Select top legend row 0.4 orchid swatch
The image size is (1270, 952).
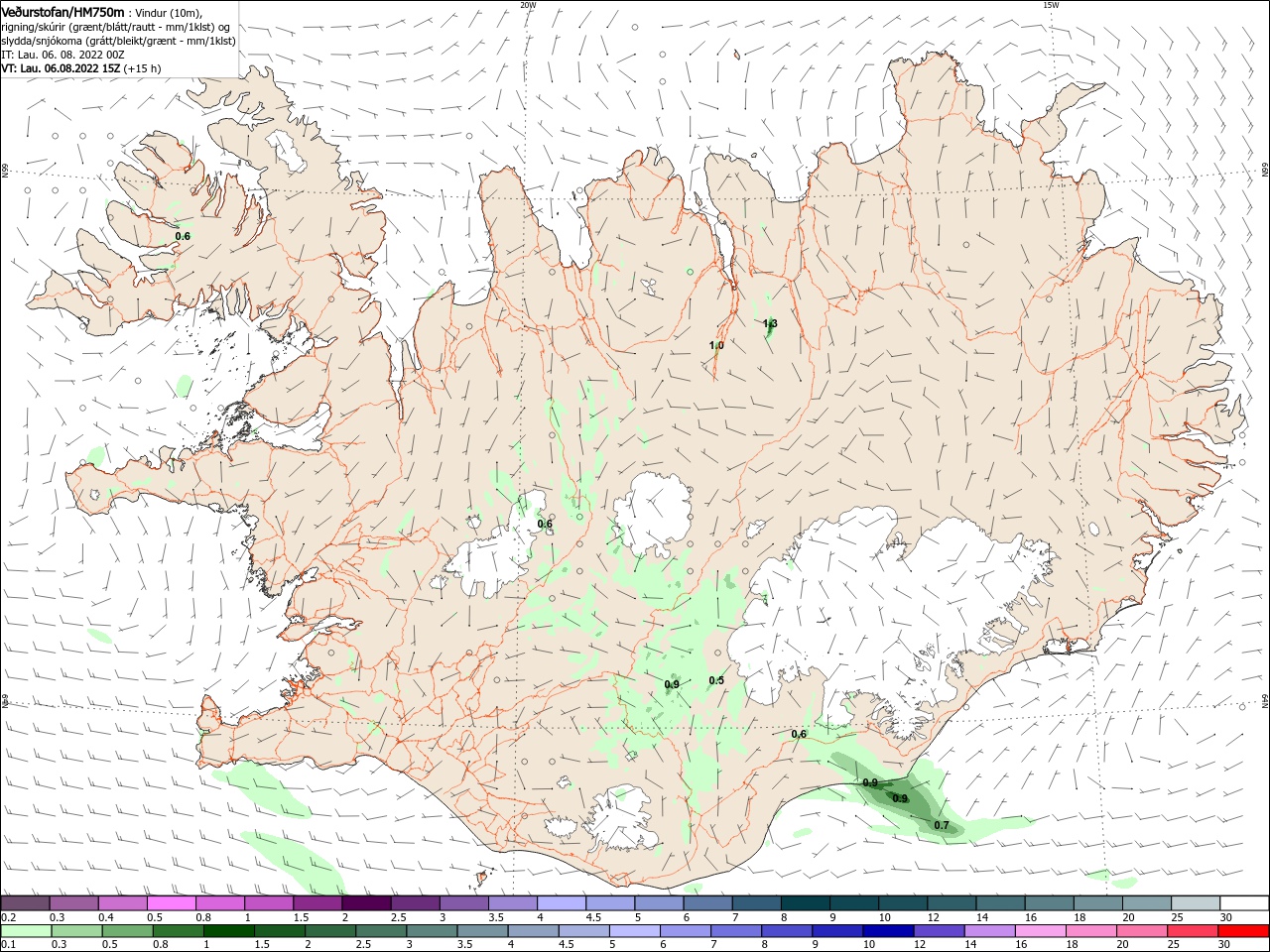123,902
